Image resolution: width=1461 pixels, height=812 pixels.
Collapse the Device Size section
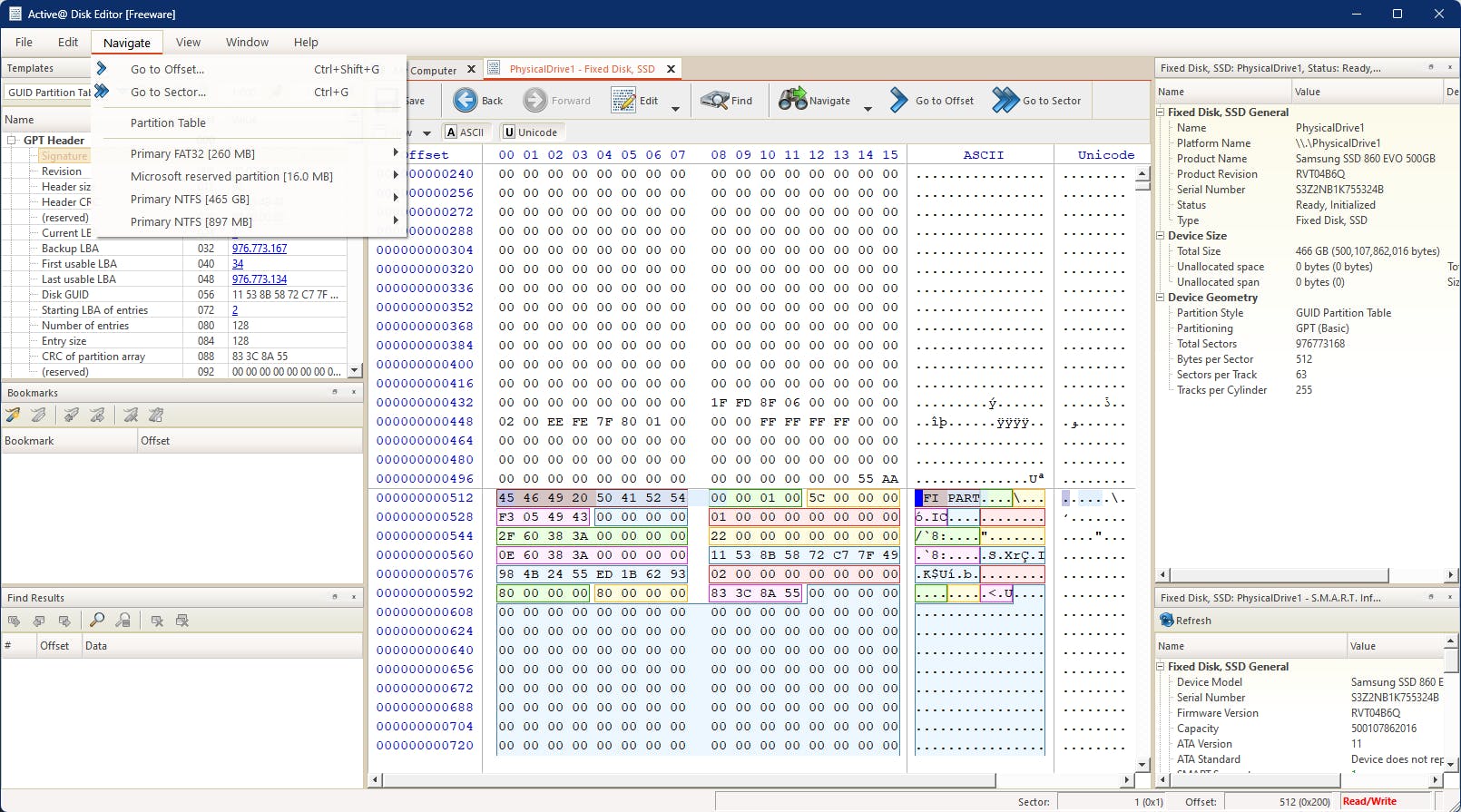point(1161,236)
